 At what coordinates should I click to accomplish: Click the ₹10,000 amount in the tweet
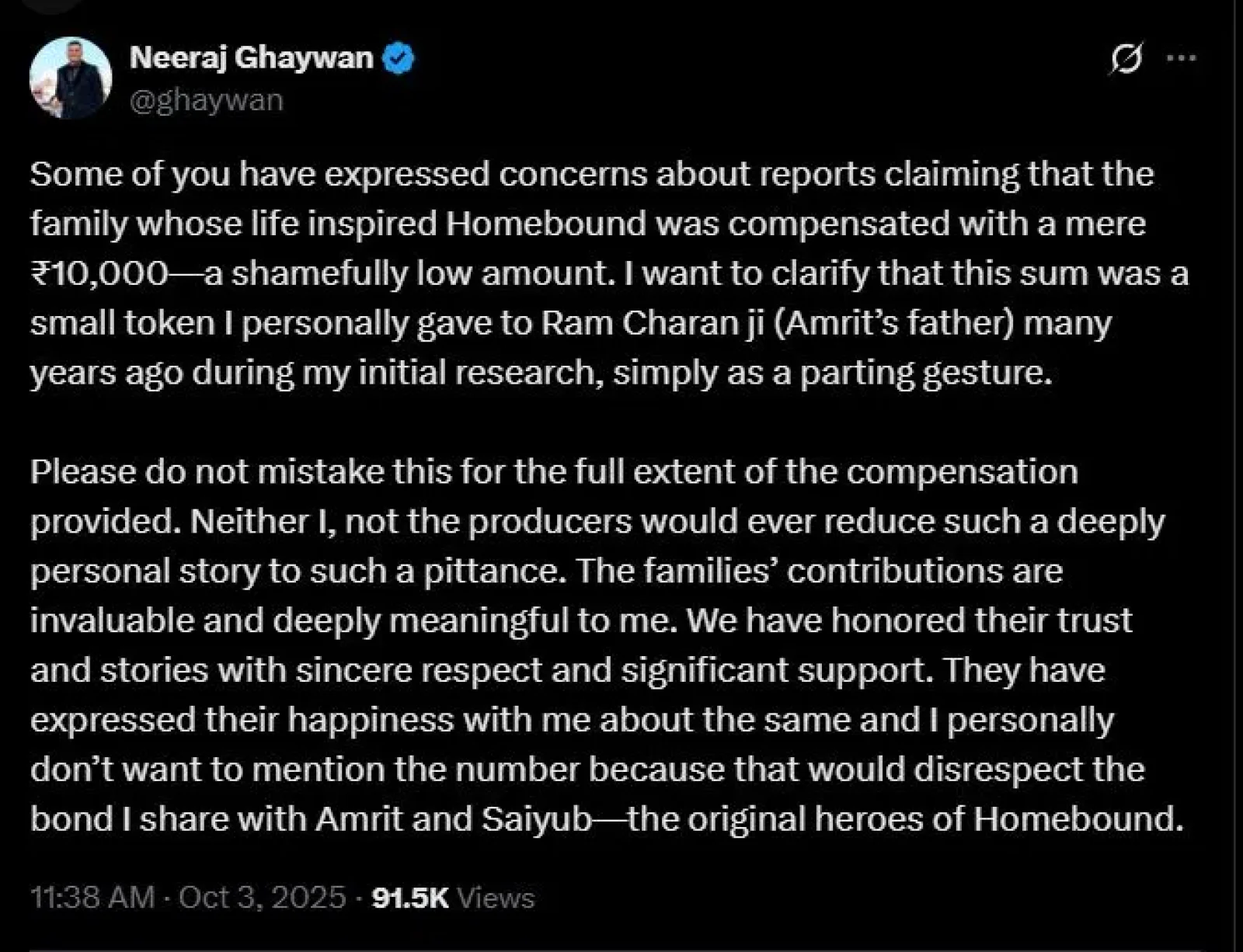pos(99,273)
